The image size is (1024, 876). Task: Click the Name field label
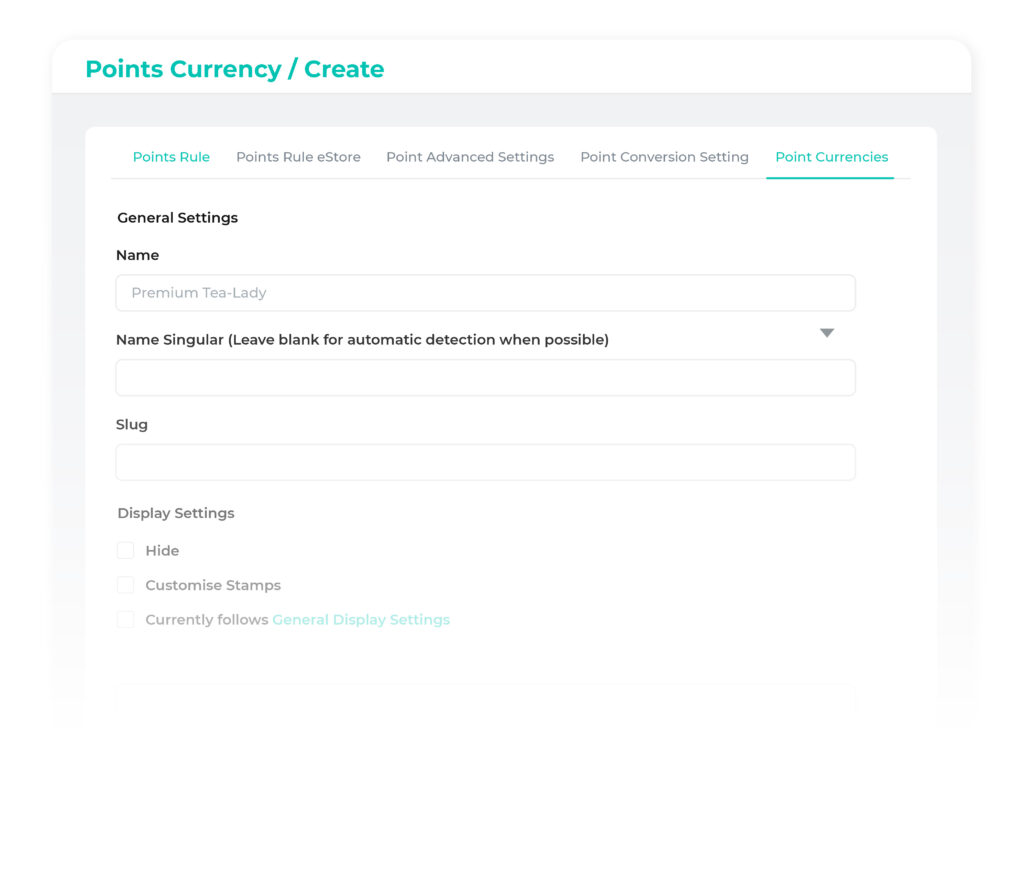[x=138, y=255]
